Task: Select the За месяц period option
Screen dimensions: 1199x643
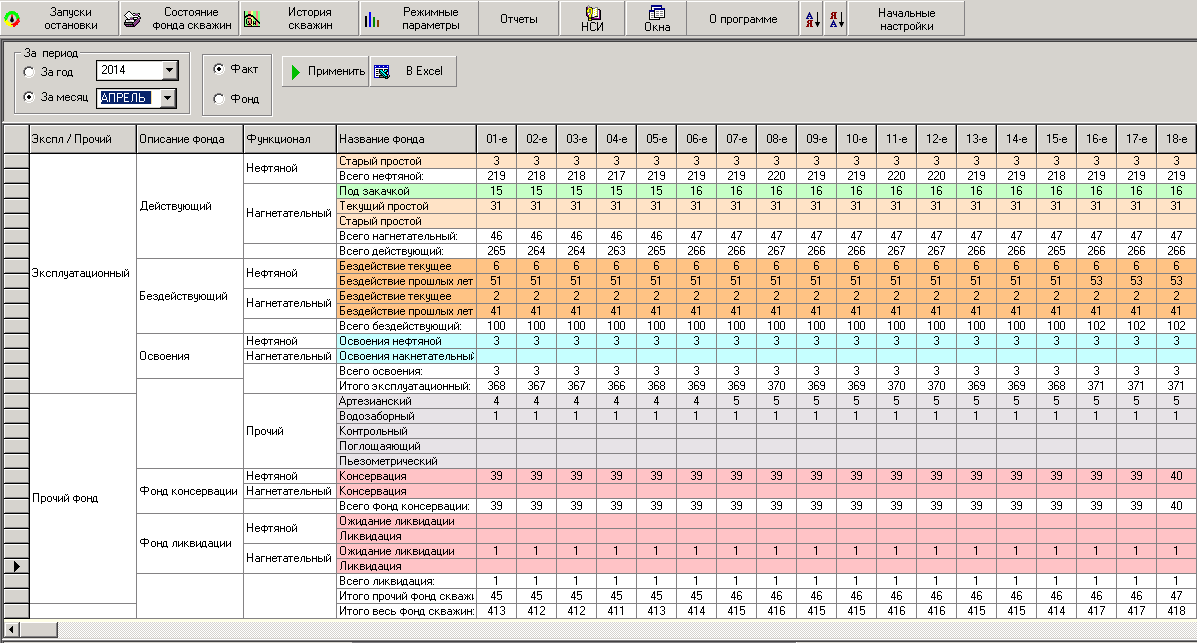Action: click(x=29, y=97)
